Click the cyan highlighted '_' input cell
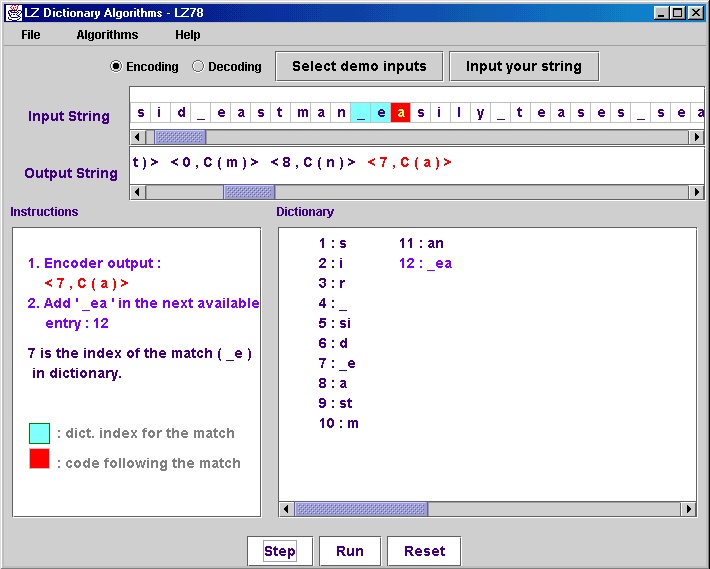710x569 pixels. [361, 113]
